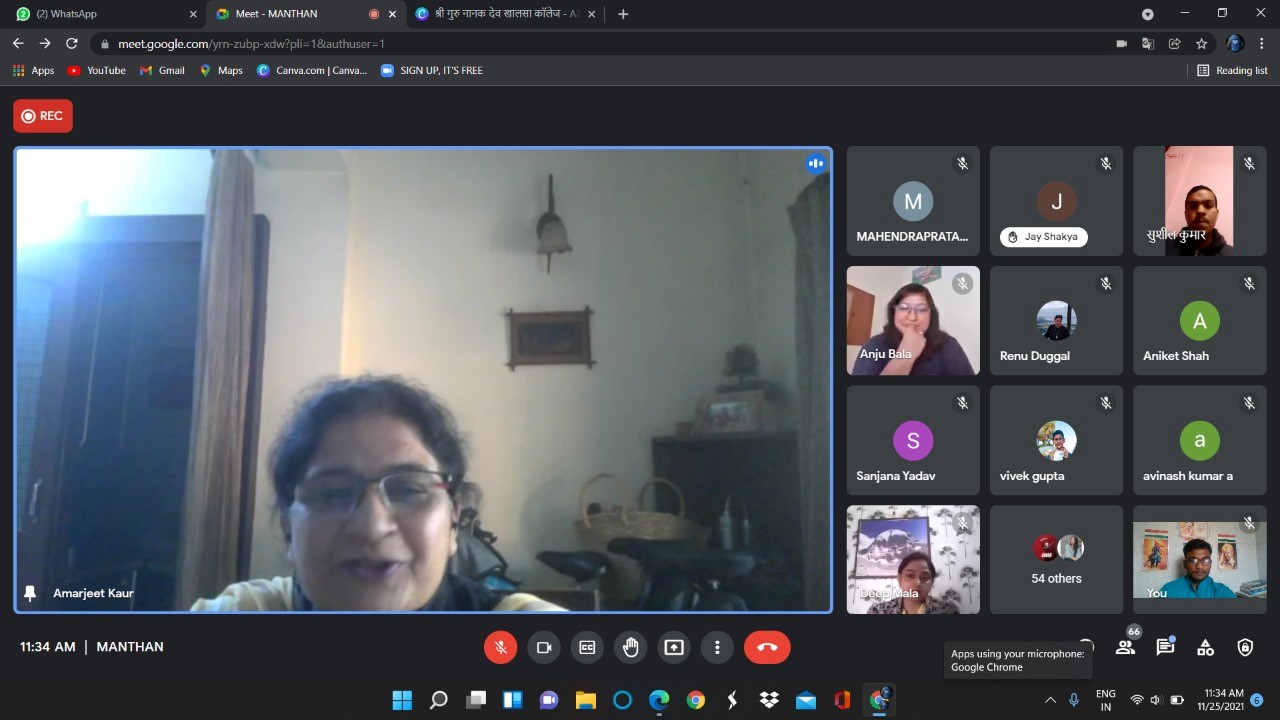Open the Reading list panel

pos(1232,71)
